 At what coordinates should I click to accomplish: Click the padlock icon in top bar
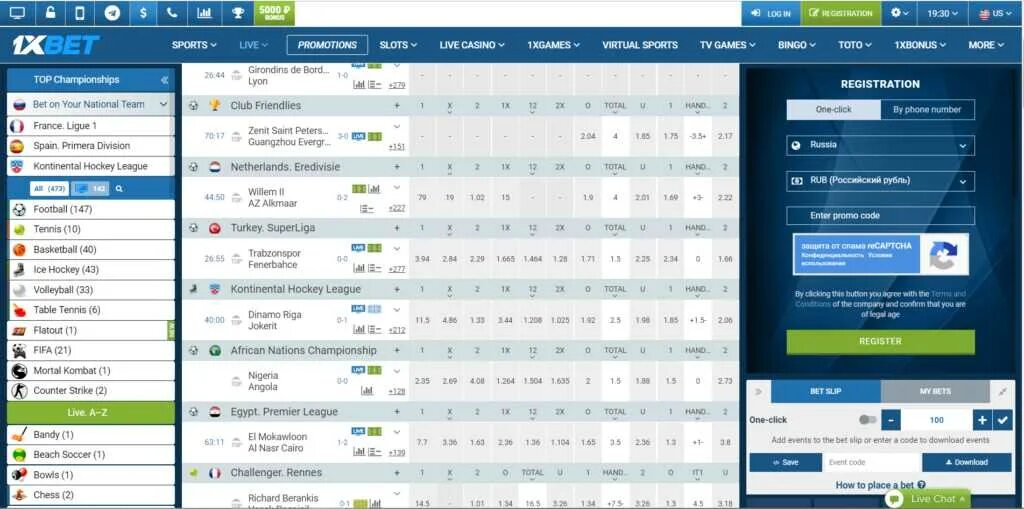50,13
